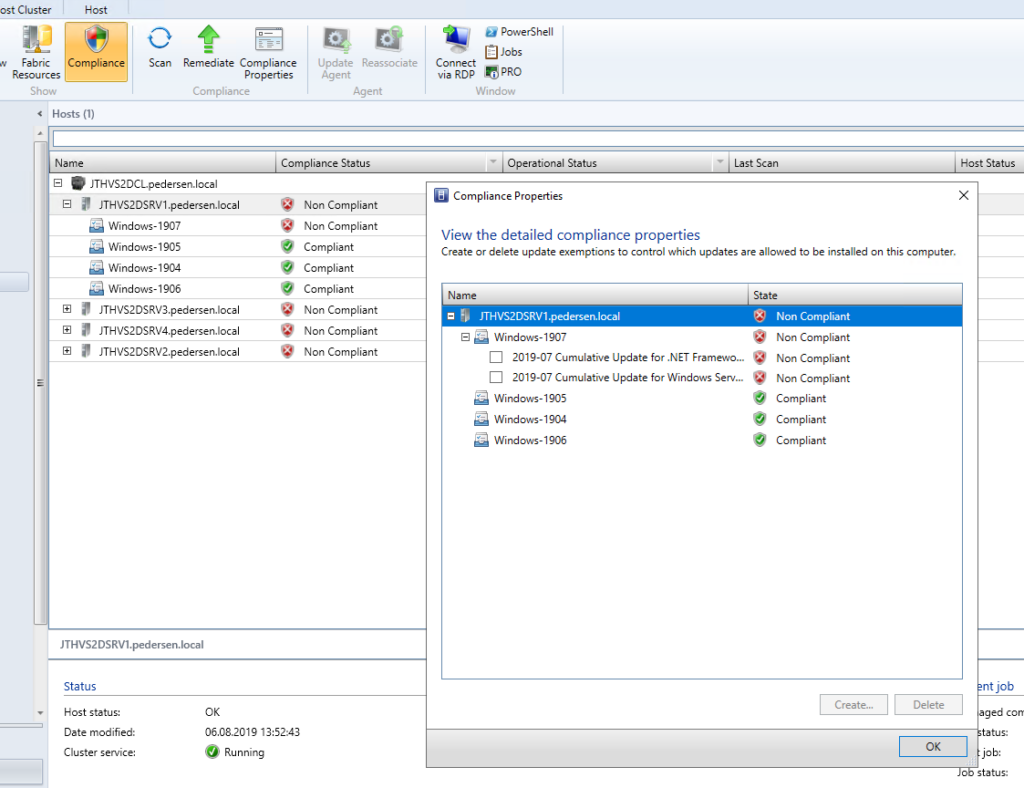Connect via RDP to the host
This screenshot has height=788, width=1024.
(456, 54)
